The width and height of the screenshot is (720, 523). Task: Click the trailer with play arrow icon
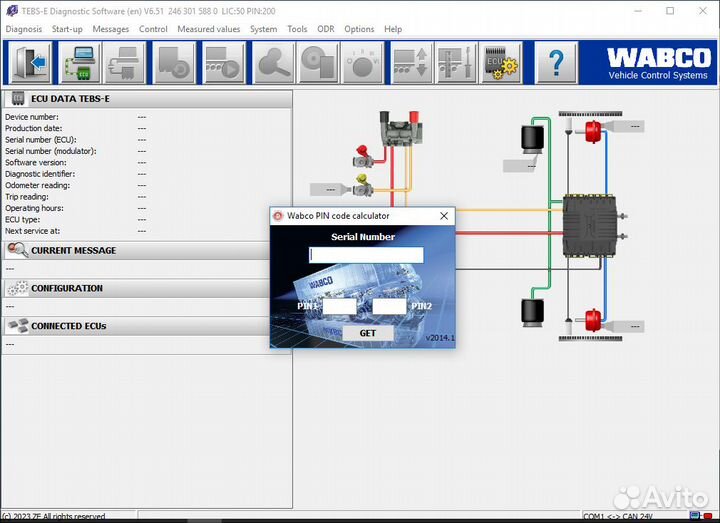coord(224,62)
